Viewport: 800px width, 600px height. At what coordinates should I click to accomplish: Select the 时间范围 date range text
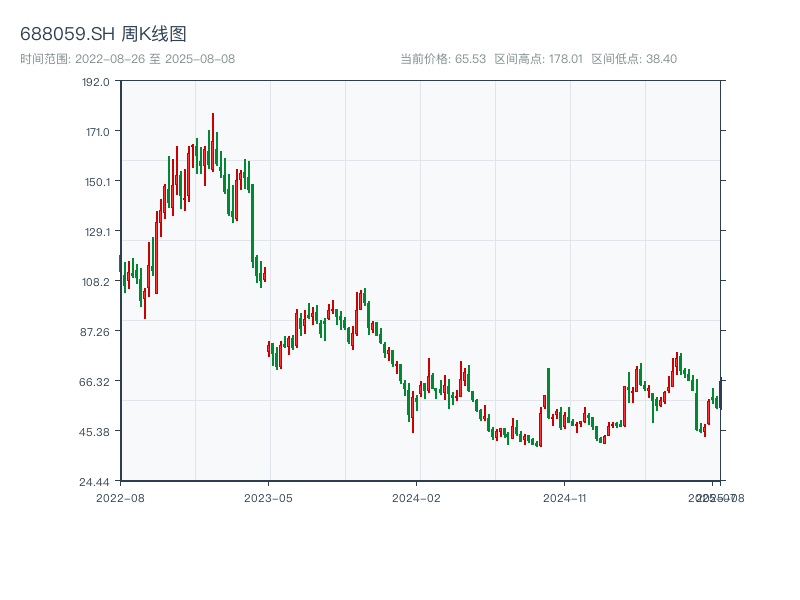pos(127,59)
